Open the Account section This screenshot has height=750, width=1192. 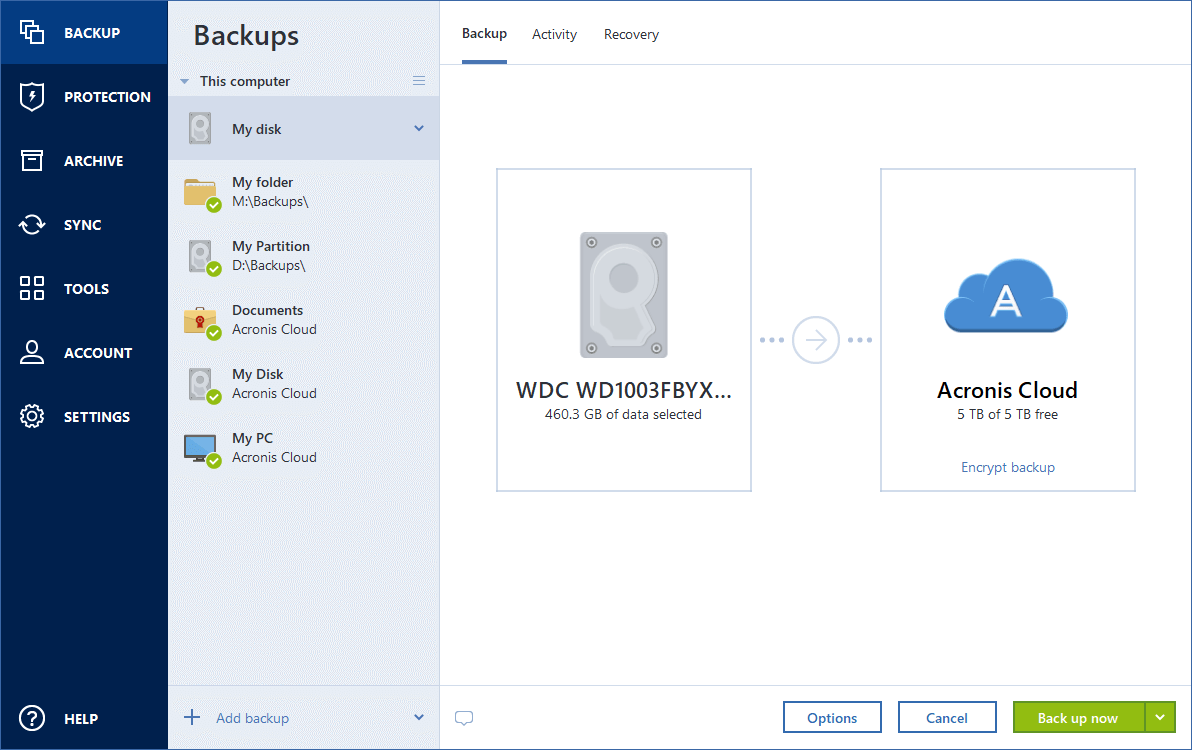[x=84, y=352]
